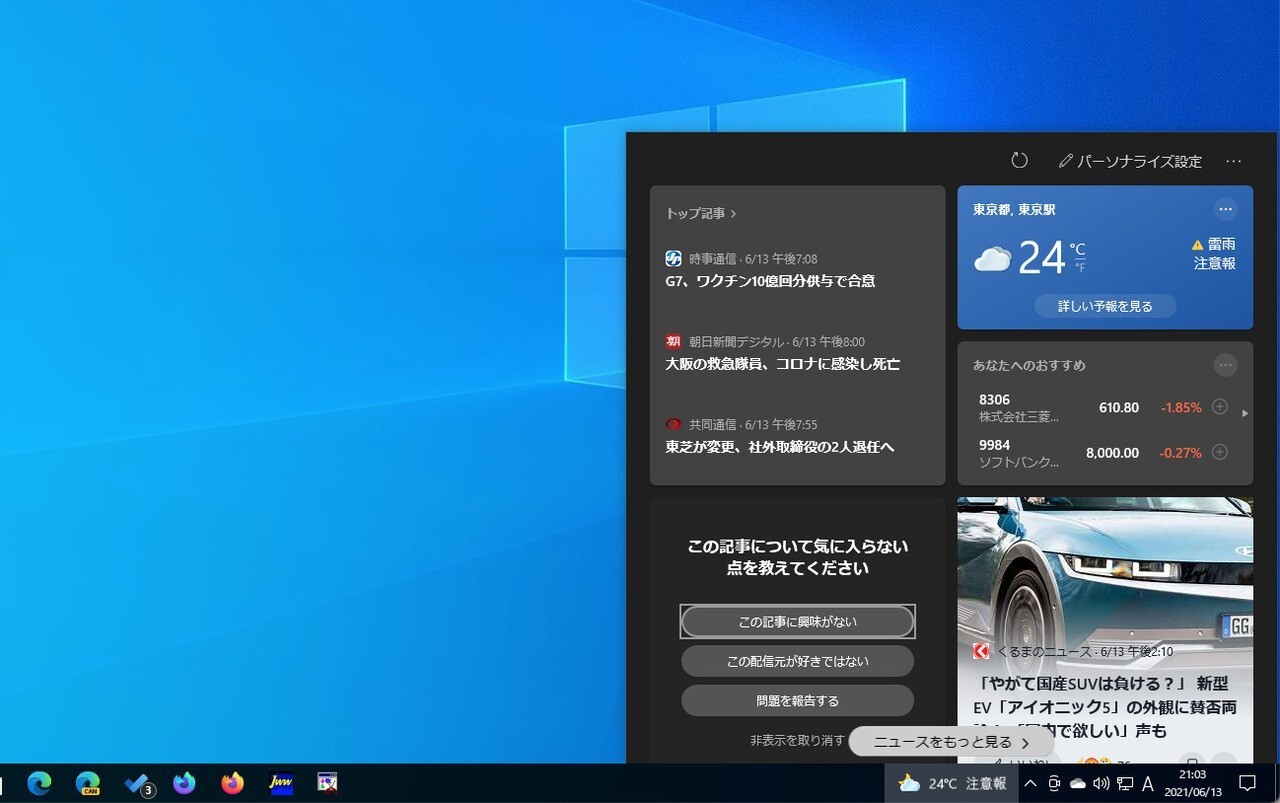Show next stocks using the right arrow
Viewport: 1280px width, 803px height.
pyautogui.click(x=1244, y=413)
